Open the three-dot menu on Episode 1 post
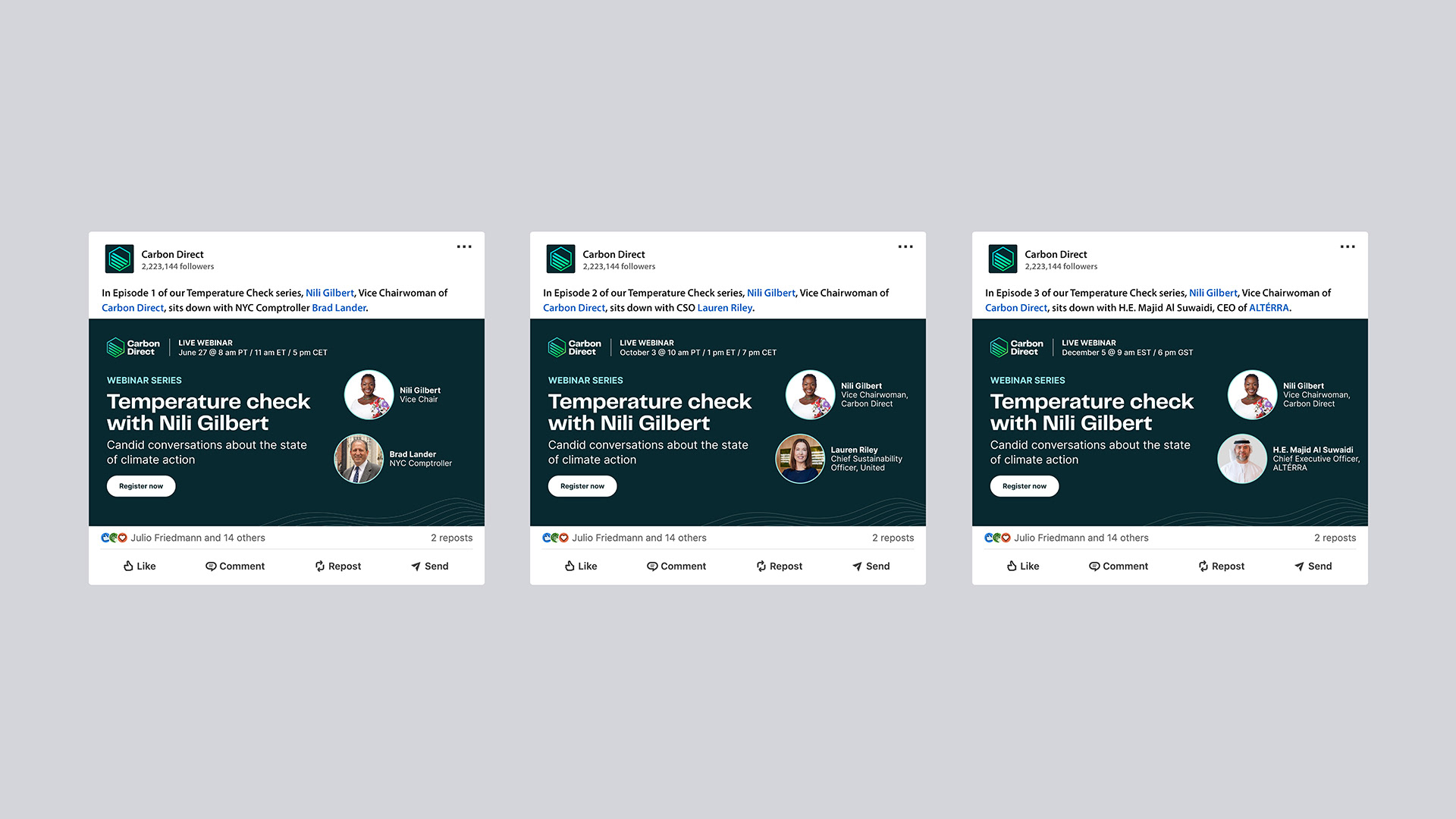1456x819 pixels. (x=464, y=246)
